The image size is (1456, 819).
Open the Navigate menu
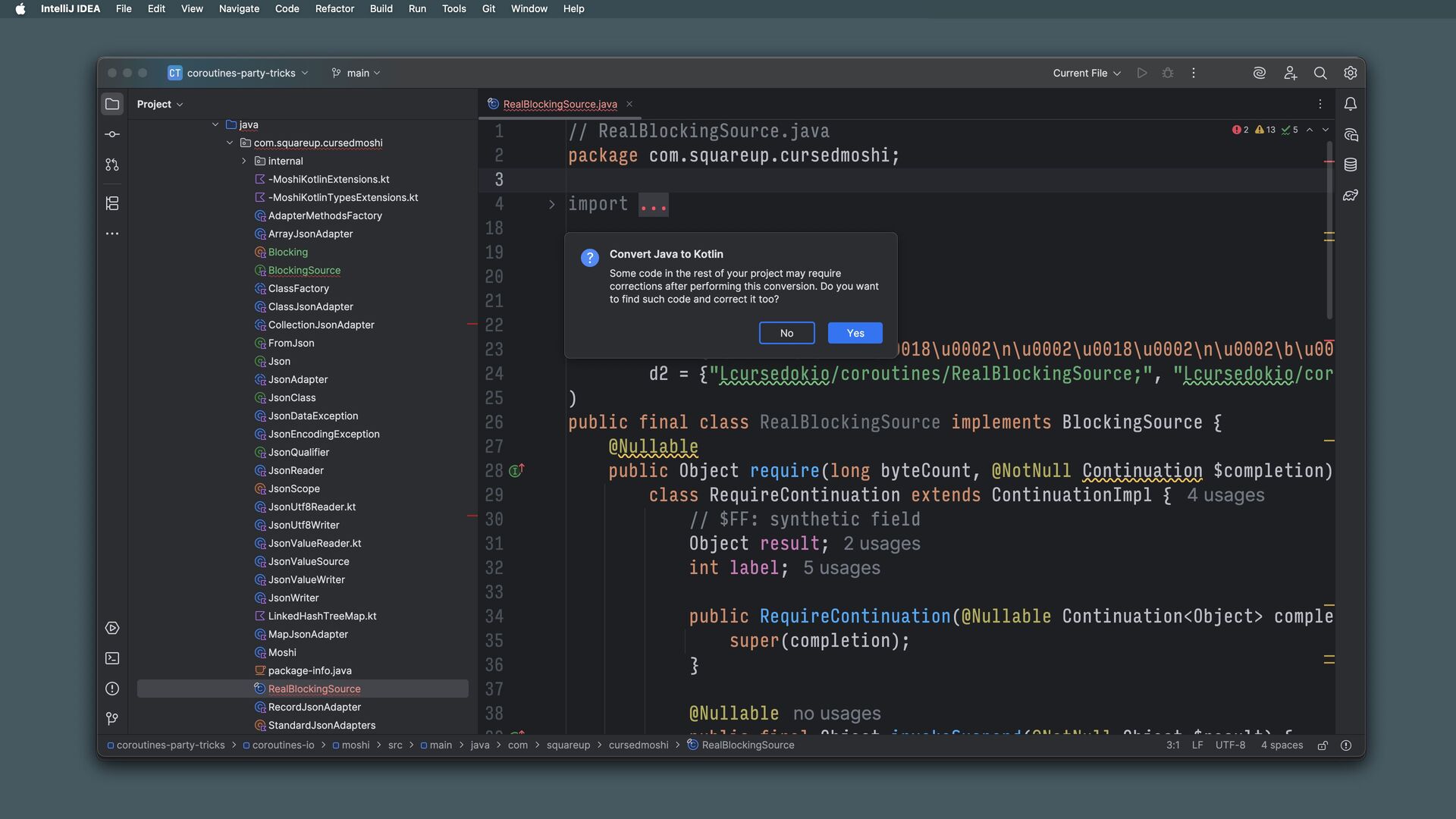click(x=239, y=9)
